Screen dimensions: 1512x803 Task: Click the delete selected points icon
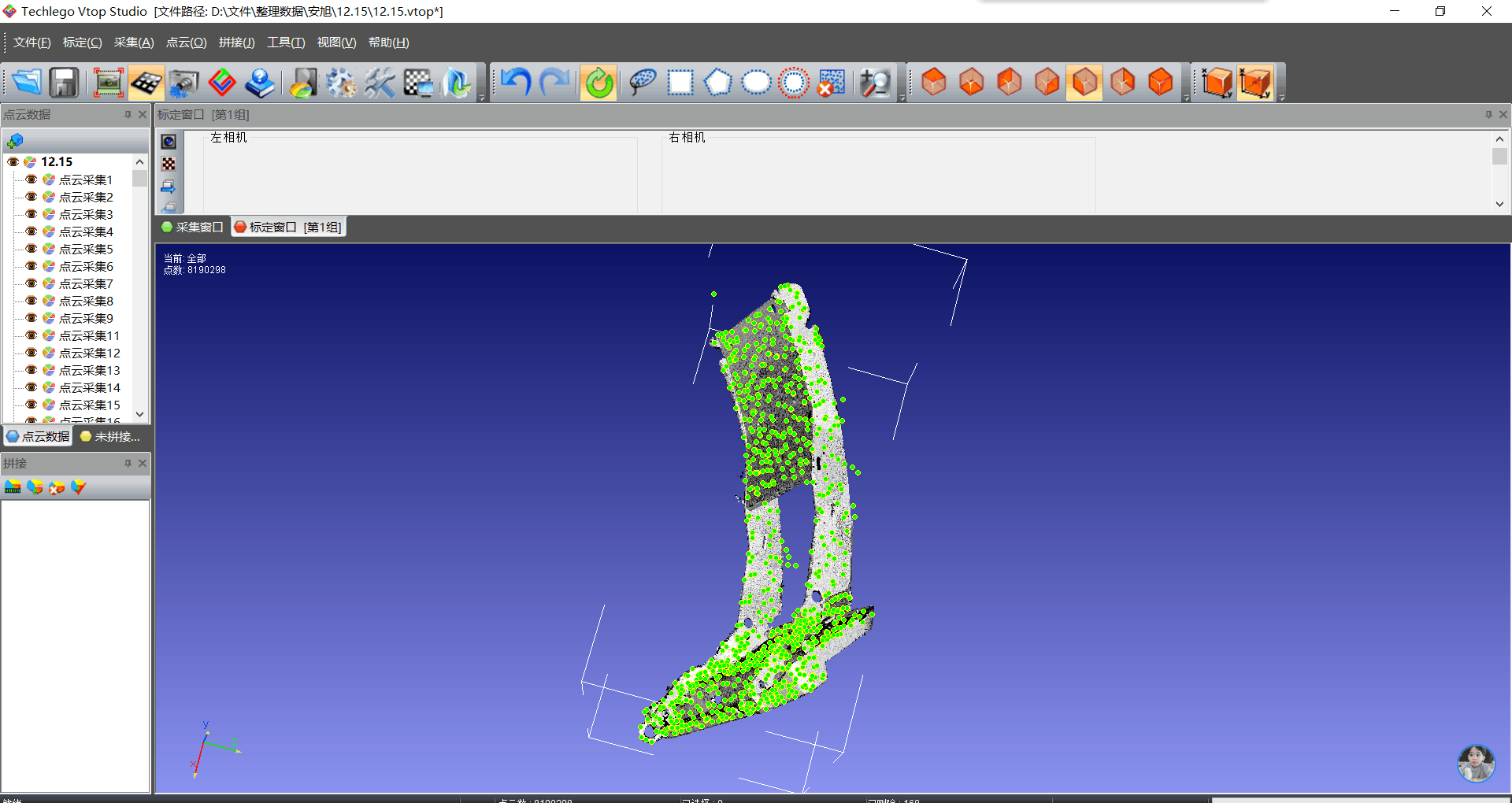(x=831, y=83)
